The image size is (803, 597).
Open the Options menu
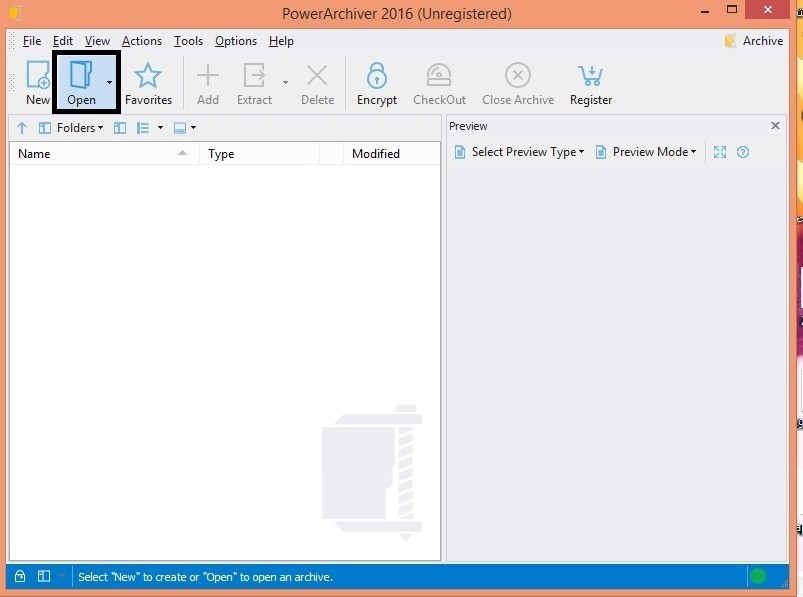pos(236,41)
